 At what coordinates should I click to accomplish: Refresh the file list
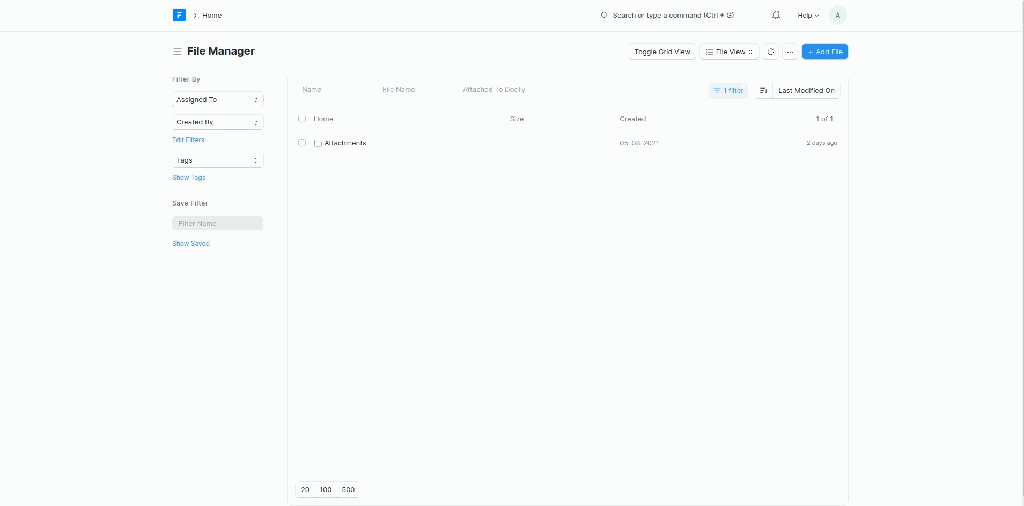pyautogui.click(x=771, y=52)
